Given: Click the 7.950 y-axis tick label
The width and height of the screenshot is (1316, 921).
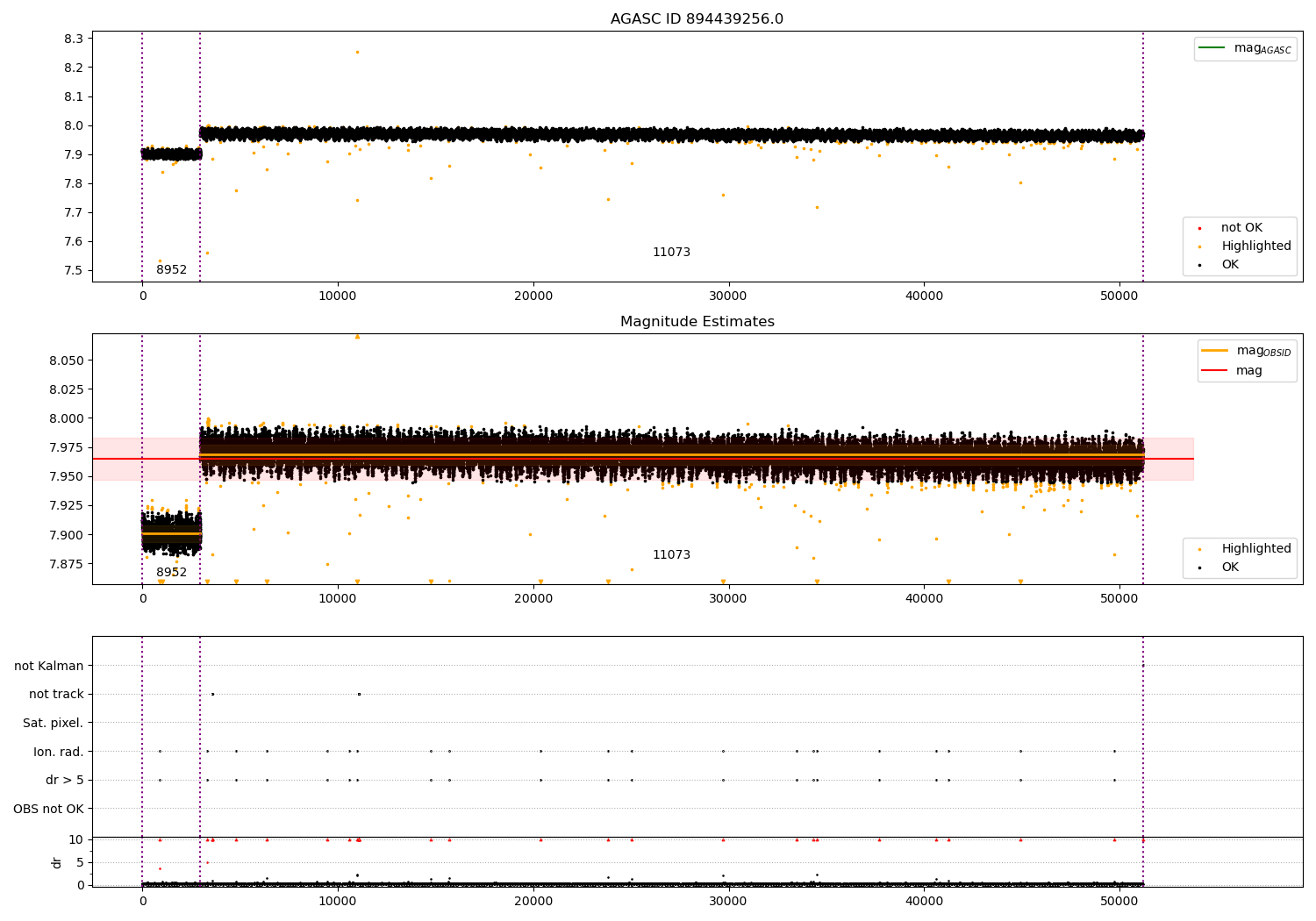Looking at the screenshot, I should 67,476.
